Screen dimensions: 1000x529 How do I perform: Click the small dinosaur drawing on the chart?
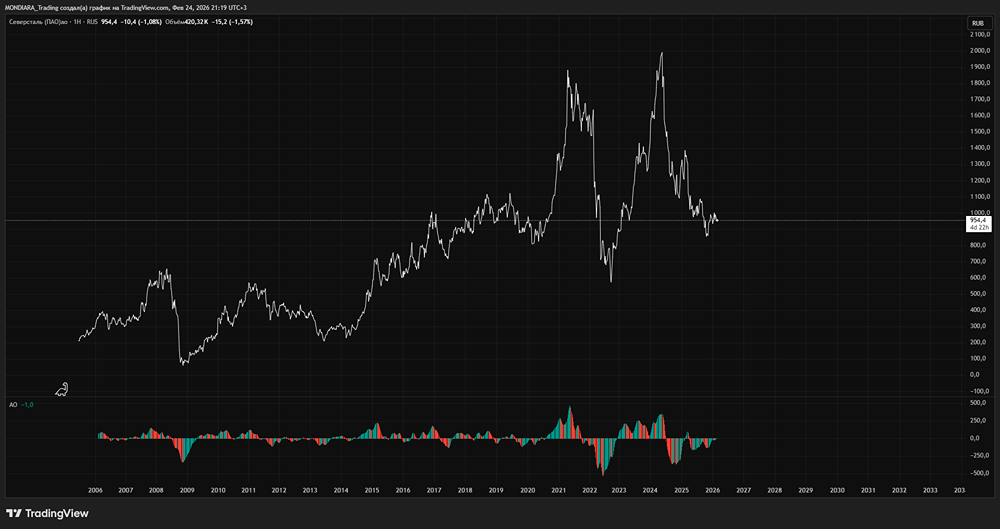click(x=62, y=389)
